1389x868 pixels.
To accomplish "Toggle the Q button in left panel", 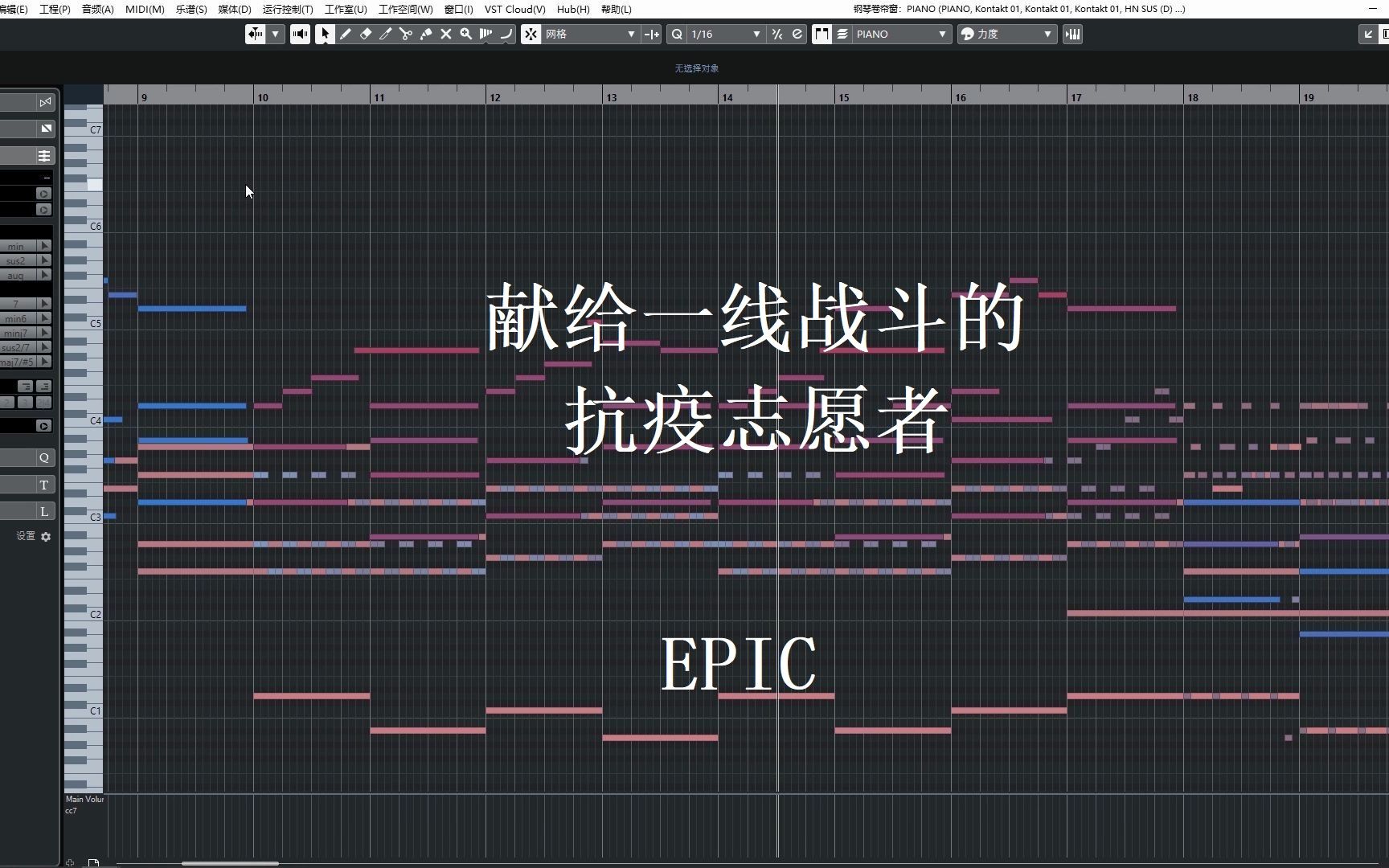I will click(x=44, y=457).
